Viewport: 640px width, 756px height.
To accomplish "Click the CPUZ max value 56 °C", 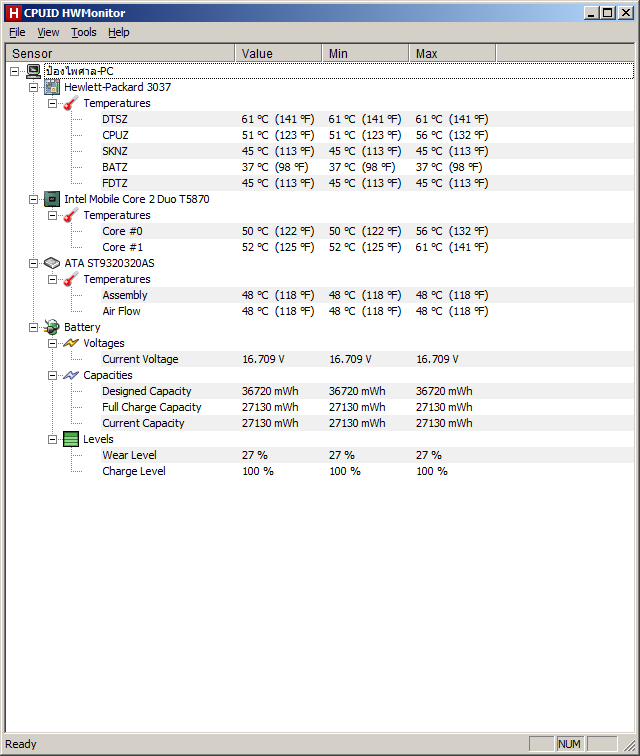I will 452,135.
